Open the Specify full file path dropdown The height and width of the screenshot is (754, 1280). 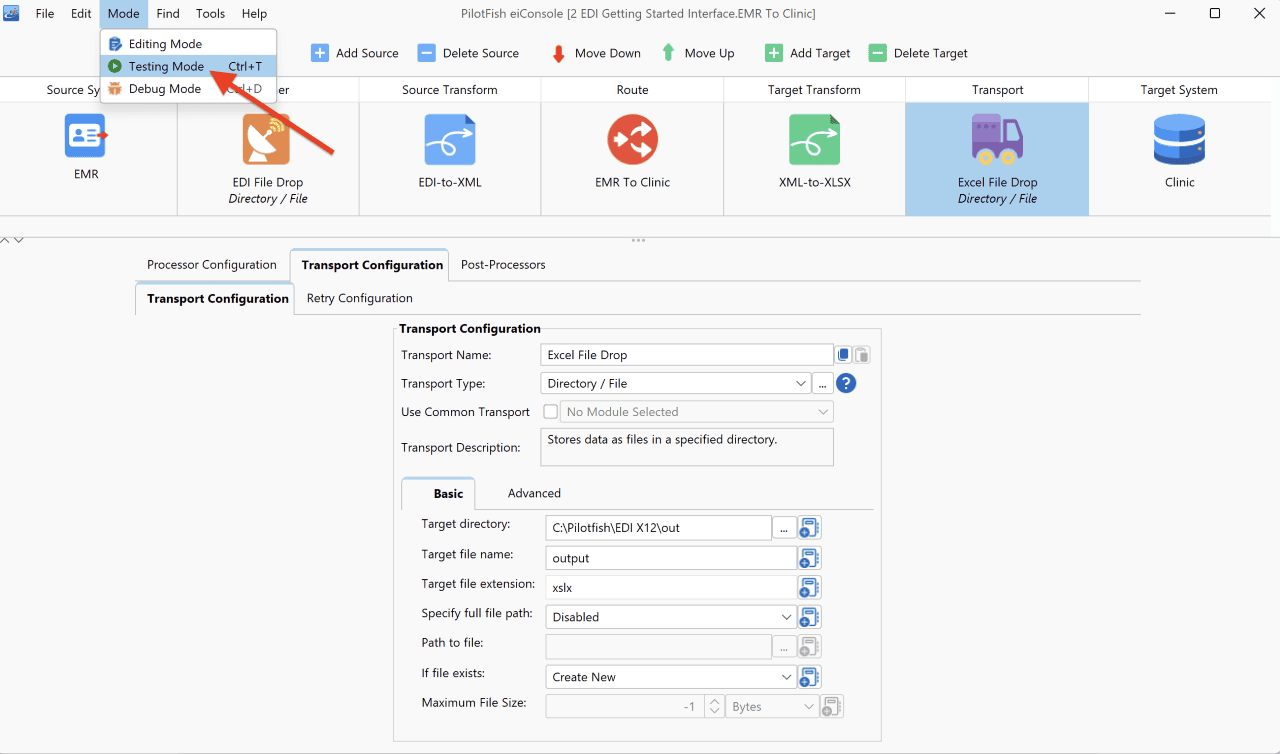pos(671,617)
